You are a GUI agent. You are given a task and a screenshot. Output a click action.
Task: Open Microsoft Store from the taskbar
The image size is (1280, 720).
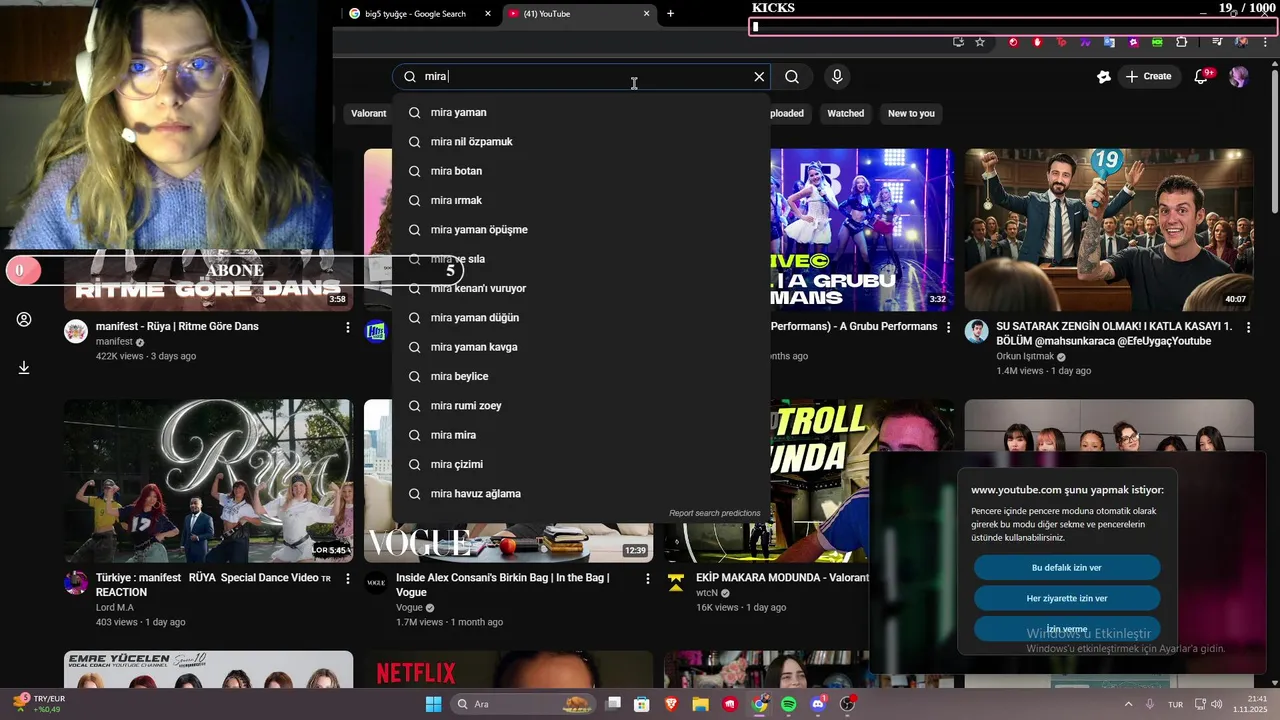click(x=642, y=704)
